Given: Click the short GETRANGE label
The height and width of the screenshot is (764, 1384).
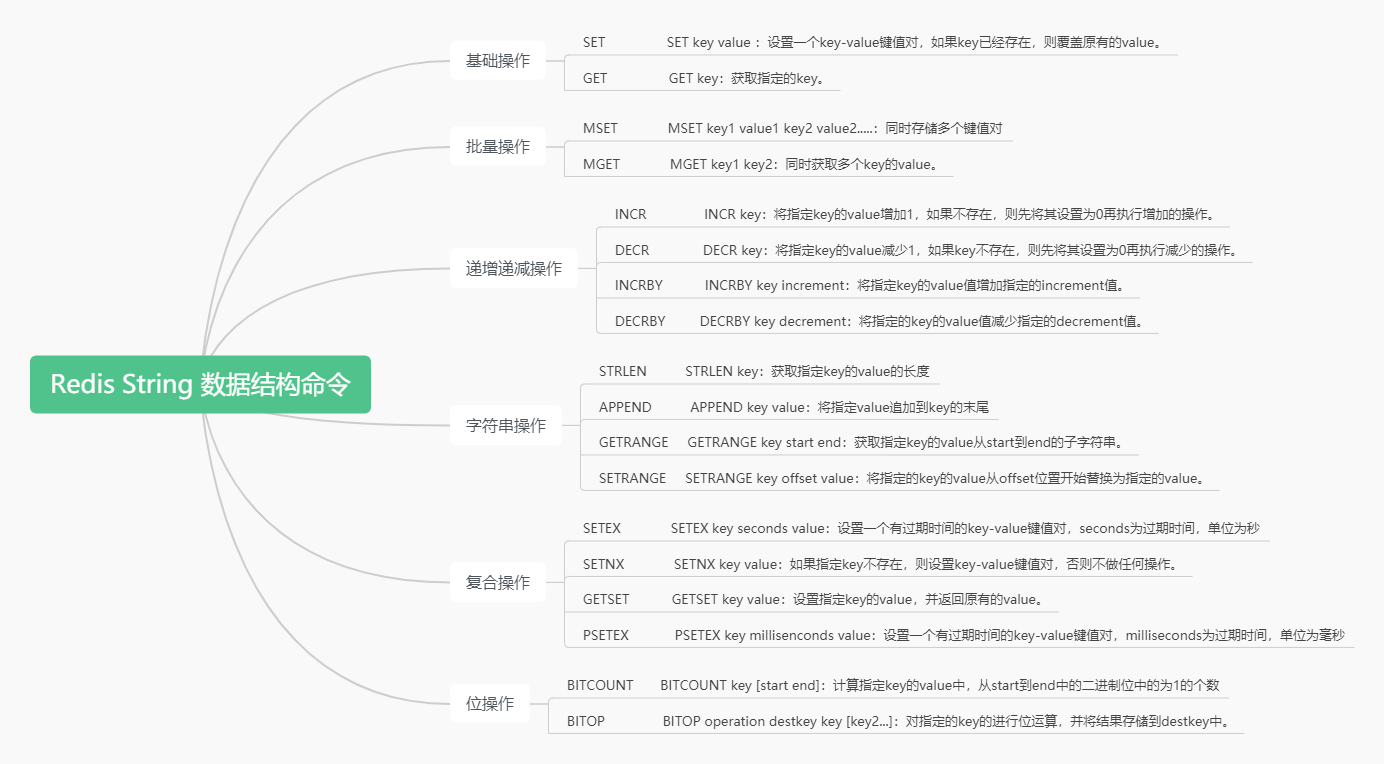Looking at the screenshot, I should [x=634, y=442].
